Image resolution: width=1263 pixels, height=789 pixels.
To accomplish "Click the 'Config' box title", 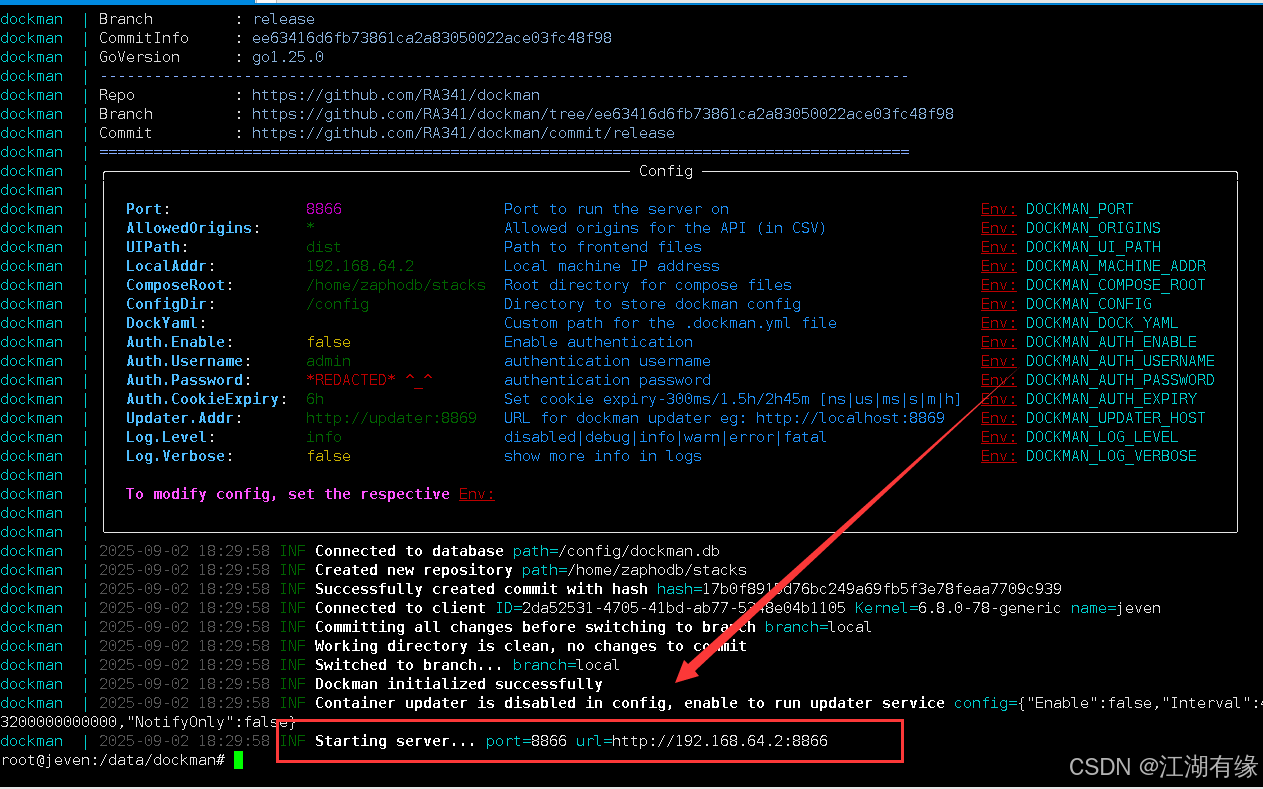I will (666, 171).
